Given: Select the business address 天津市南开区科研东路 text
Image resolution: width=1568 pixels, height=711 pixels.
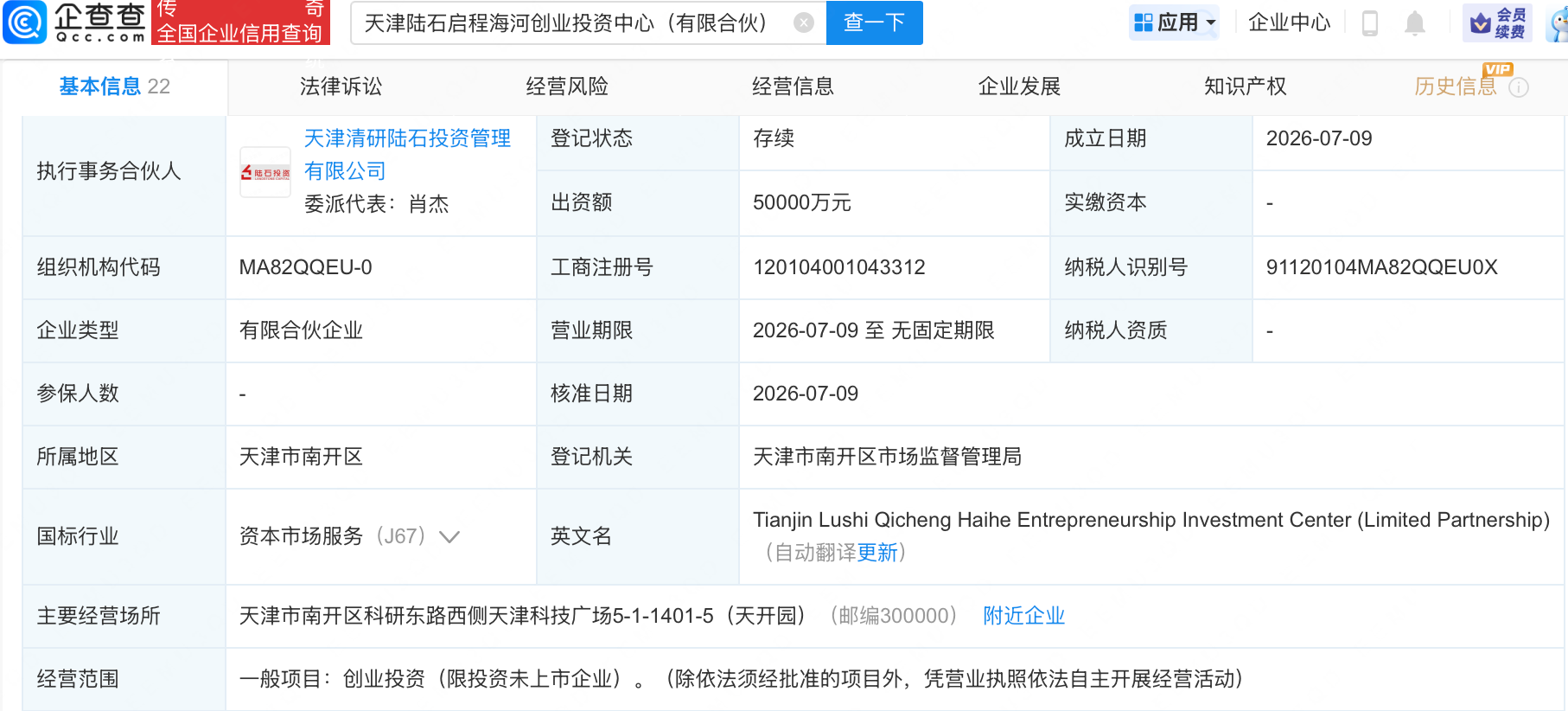Looking at the screenshot, I should click(524, 616).
